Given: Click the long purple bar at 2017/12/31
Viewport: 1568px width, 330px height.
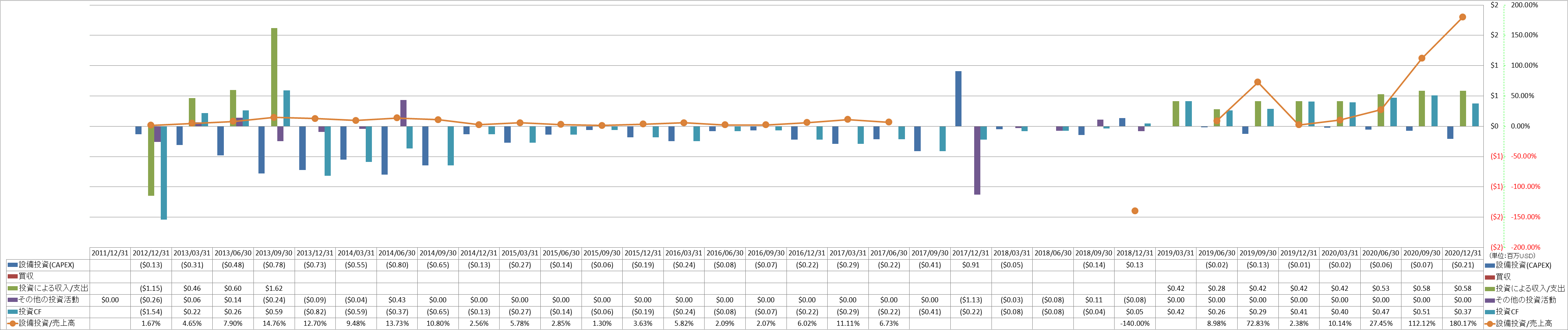Looking at the screenshot, I should tap(977, 160).
